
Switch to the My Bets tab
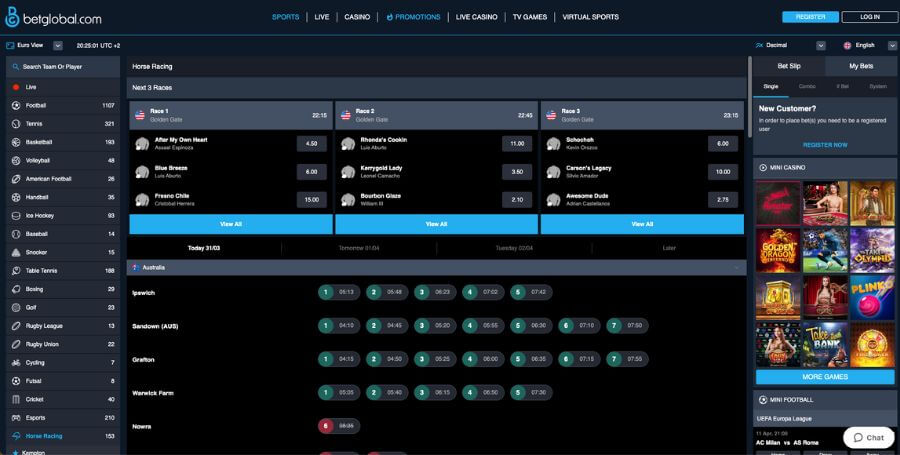(x=861, y=67)
